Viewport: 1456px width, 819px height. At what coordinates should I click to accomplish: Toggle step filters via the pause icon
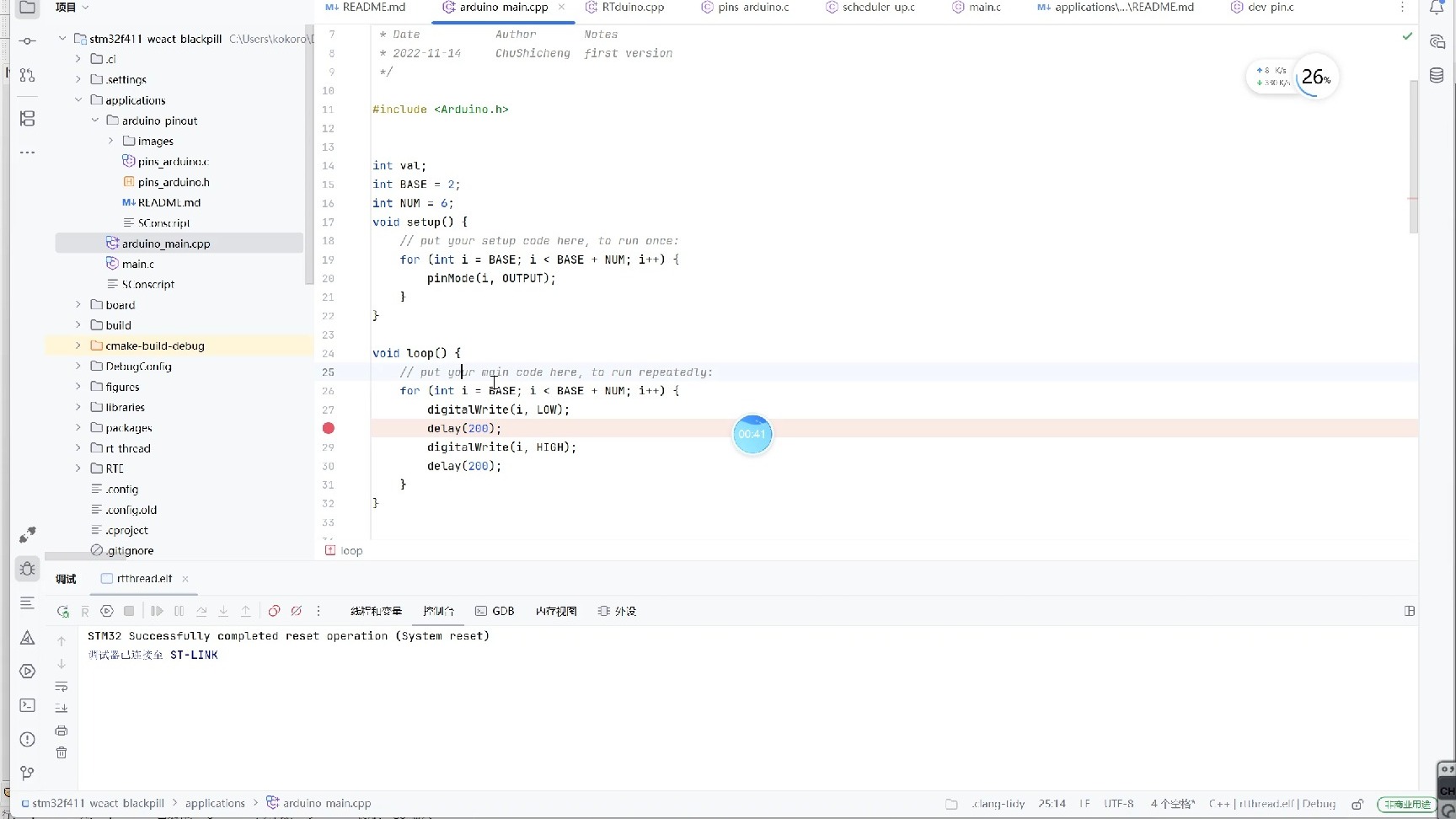pyautogui.click(x=179, y=611)
